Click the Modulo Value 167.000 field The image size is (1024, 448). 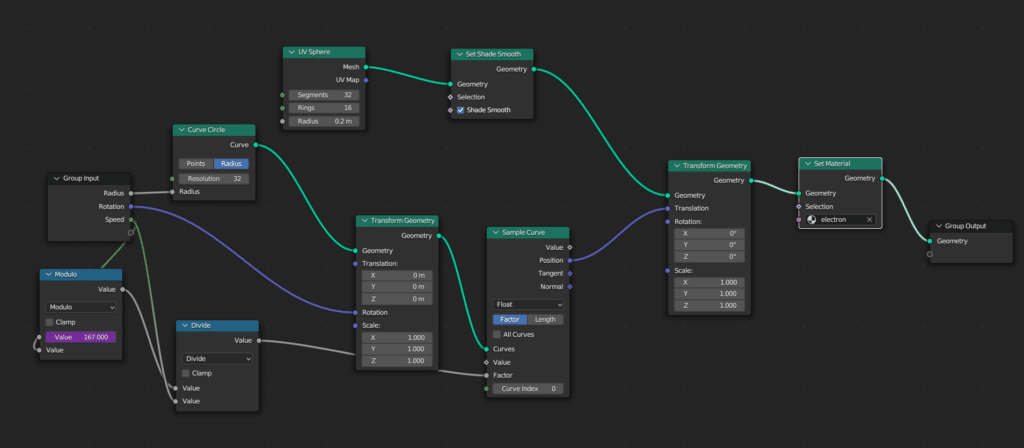coord(81,337)
